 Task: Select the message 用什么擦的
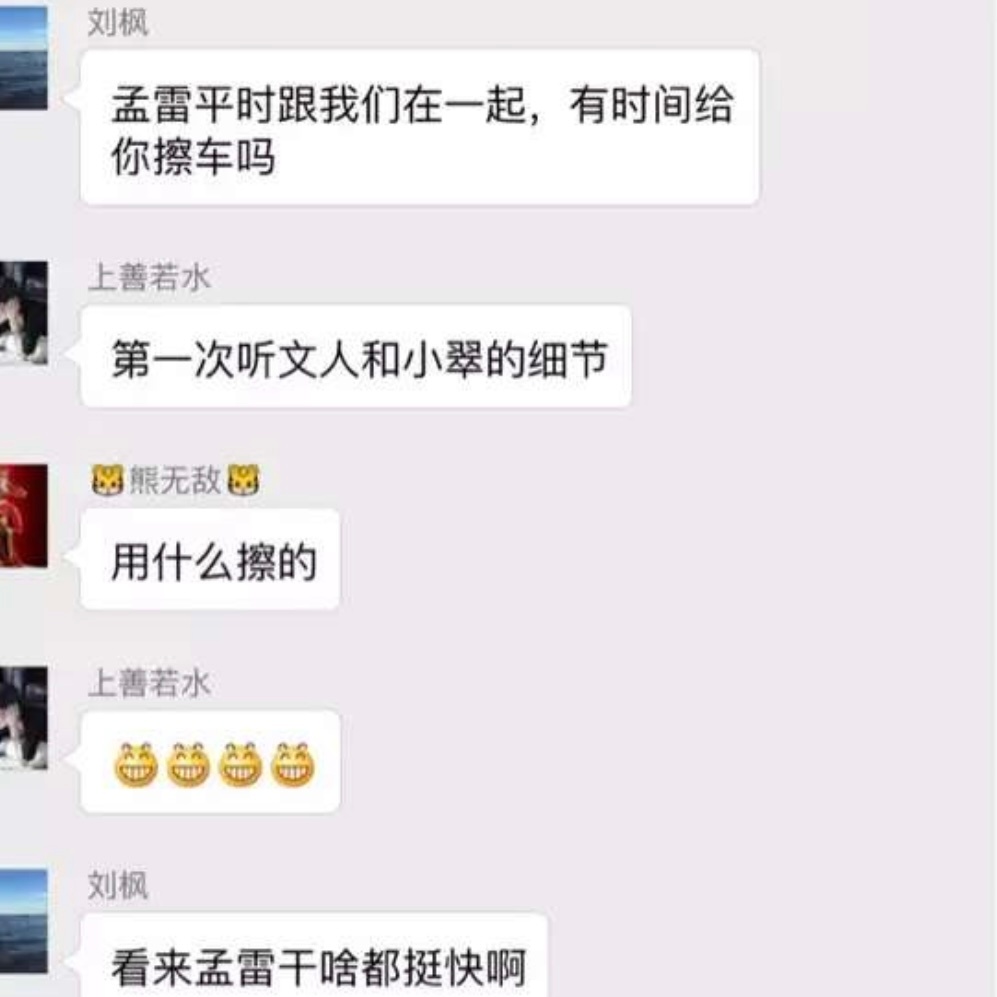210,560
